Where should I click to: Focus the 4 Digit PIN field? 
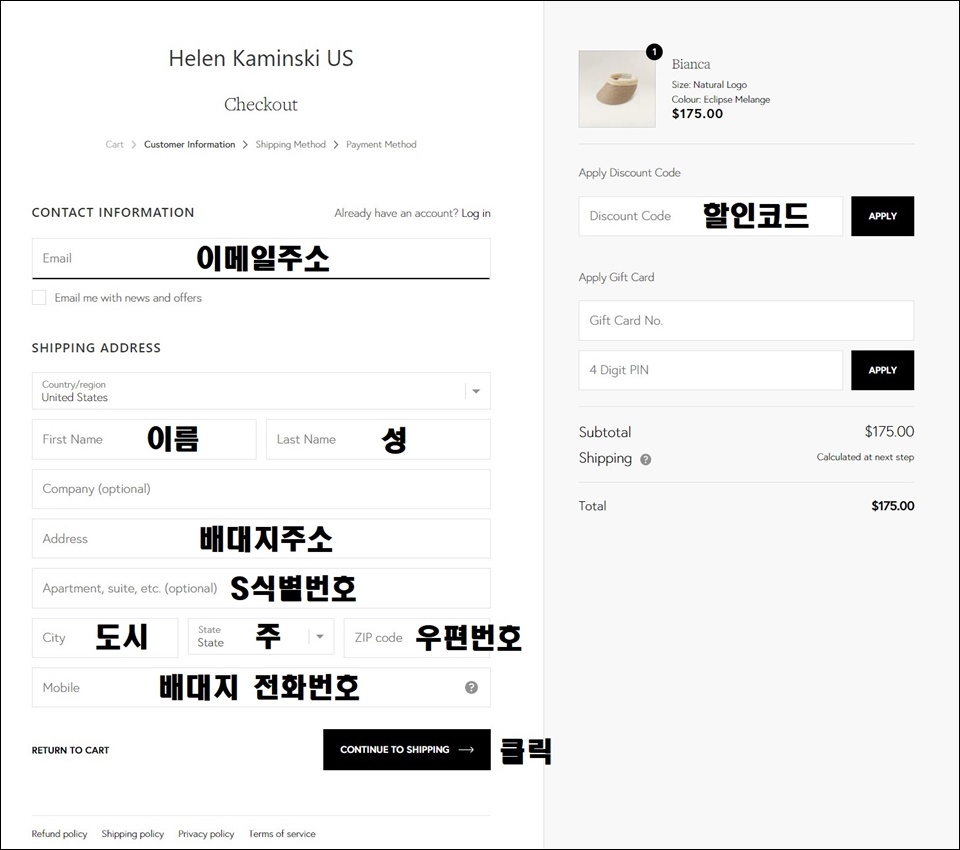coord(711,370)
